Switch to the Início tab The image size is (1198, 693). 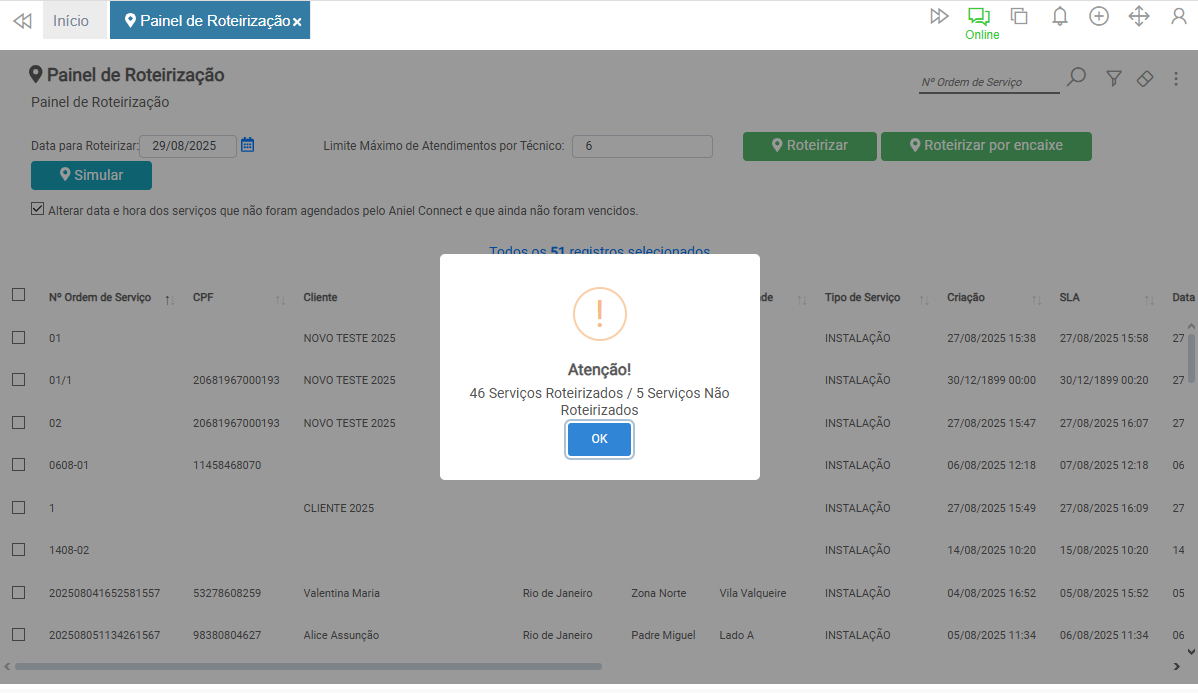coord(71,21)
